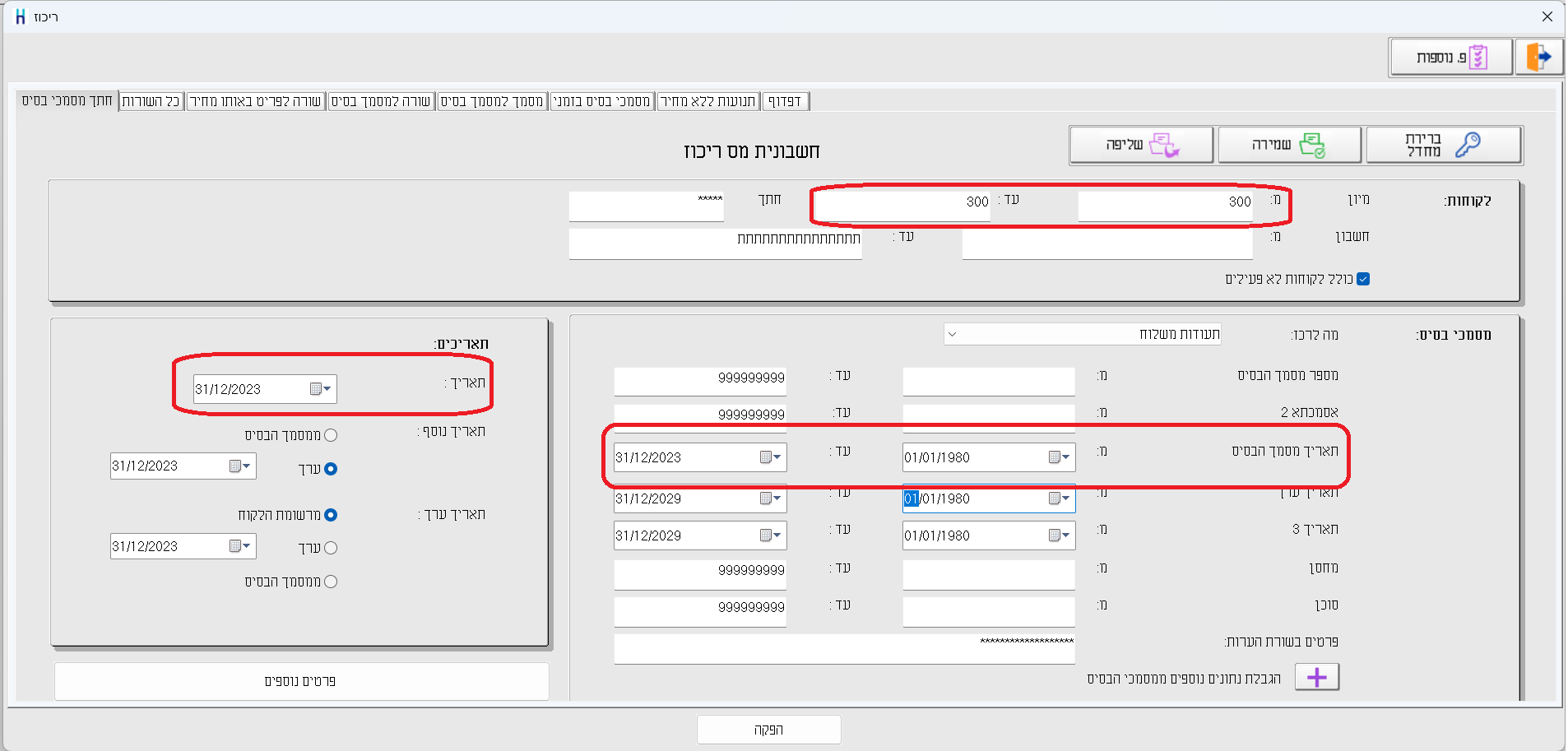Open מסמכי בסיס בזמני tab

(x=601, y=101)
